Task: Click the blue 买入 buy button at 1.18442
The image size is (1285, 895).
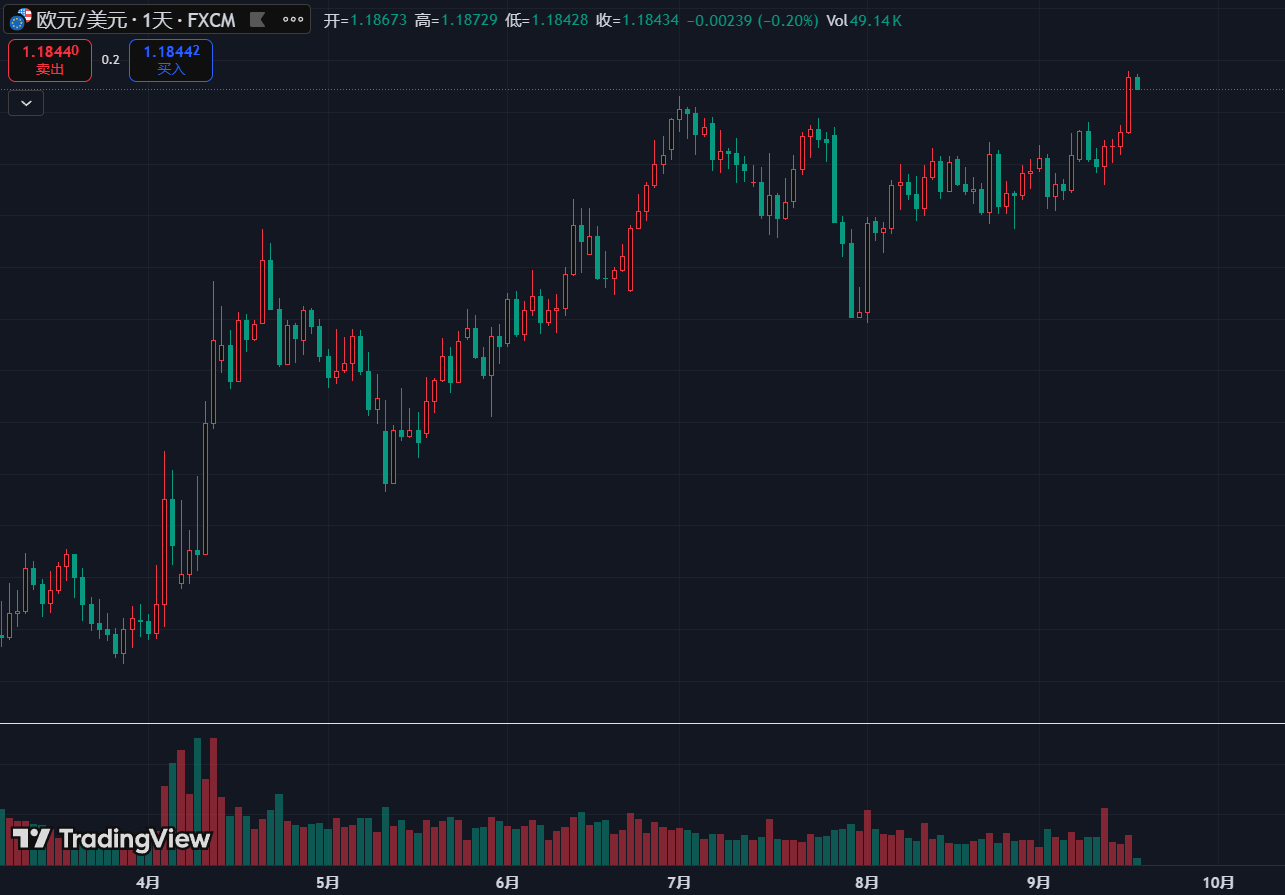Action: point(171,60)
